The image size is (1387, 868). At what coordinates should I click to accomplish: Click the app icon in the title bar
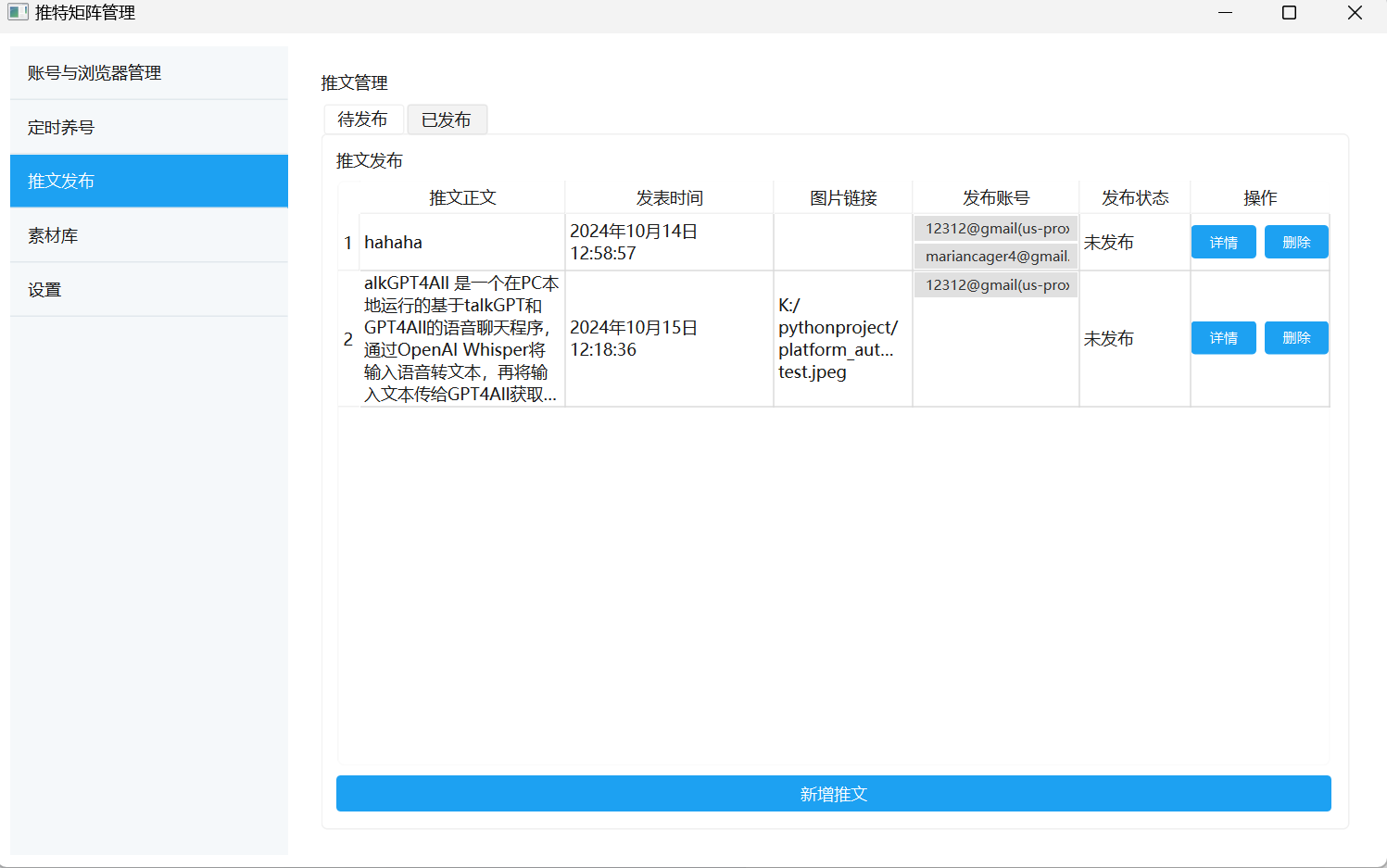18,12
